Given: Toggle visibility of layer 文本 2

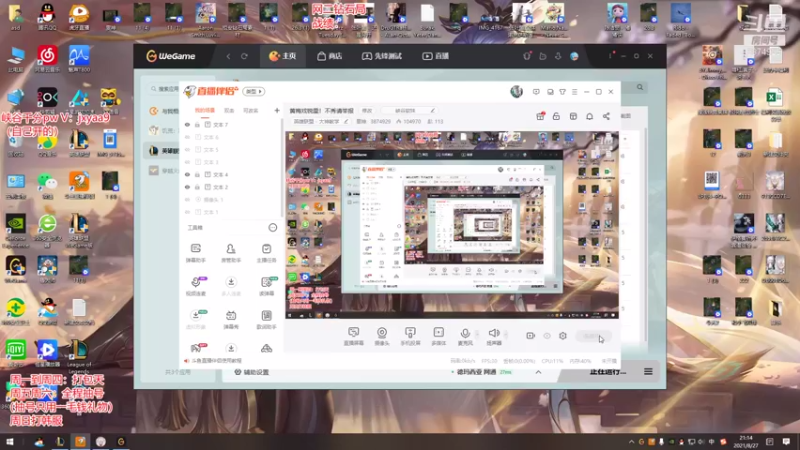Looking at the screenshot, I should tap(187, 187).
